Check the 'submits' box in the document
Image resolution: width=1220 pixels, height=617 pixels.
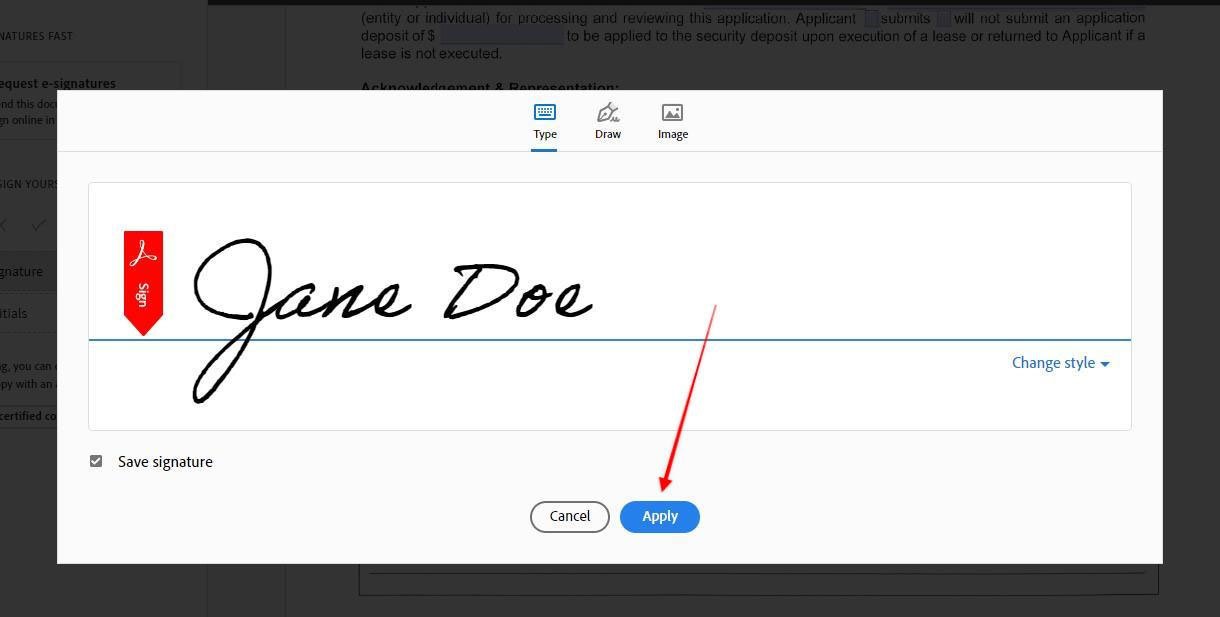pyautogui.click(x=871, y=18)
